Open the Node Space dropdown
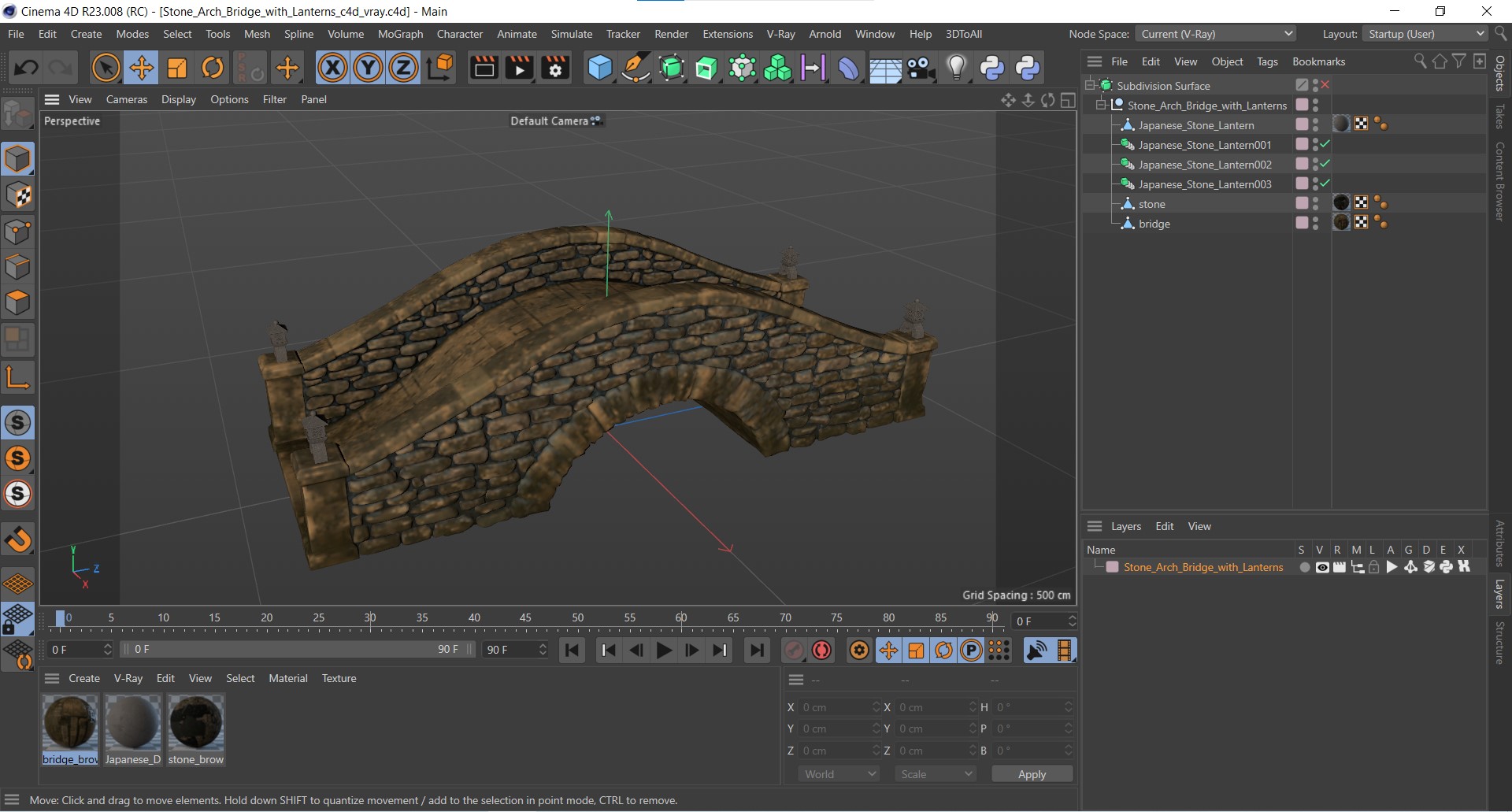 [x=1215, y=34]
